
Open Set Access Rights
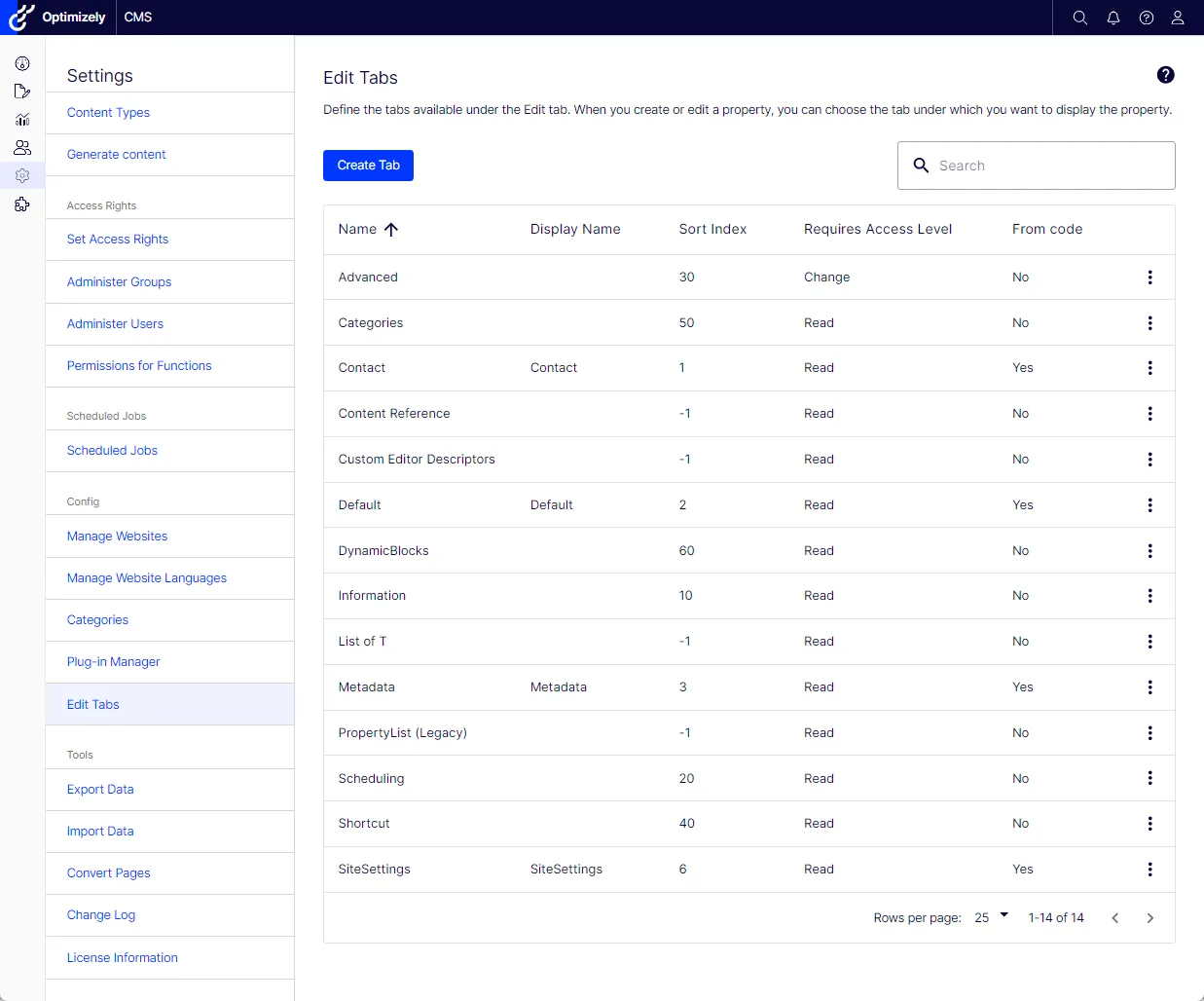pyautogui.click(x=118, y=240)
